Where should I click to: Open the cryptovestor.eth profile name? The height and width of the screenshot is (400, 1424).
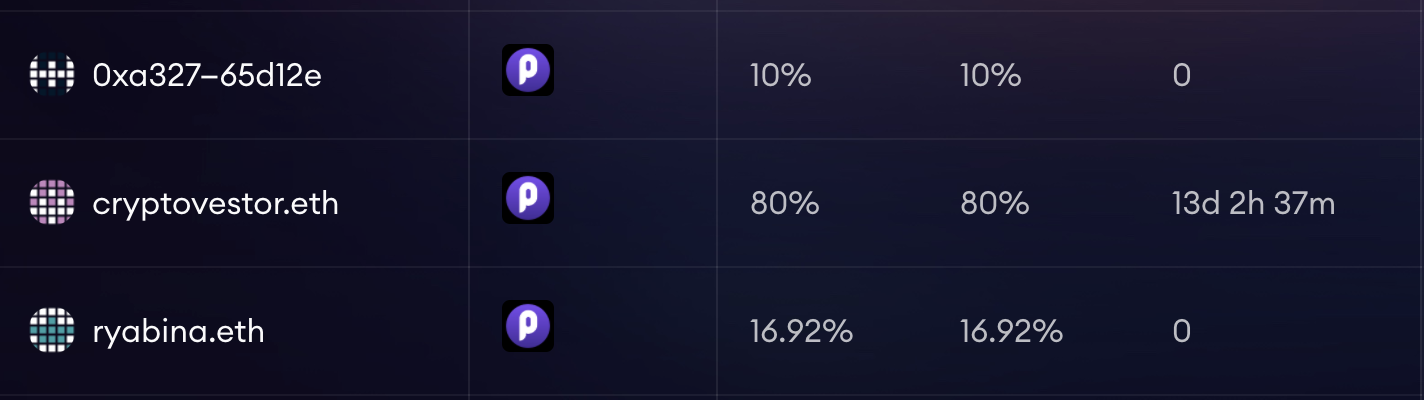point(215,204)
